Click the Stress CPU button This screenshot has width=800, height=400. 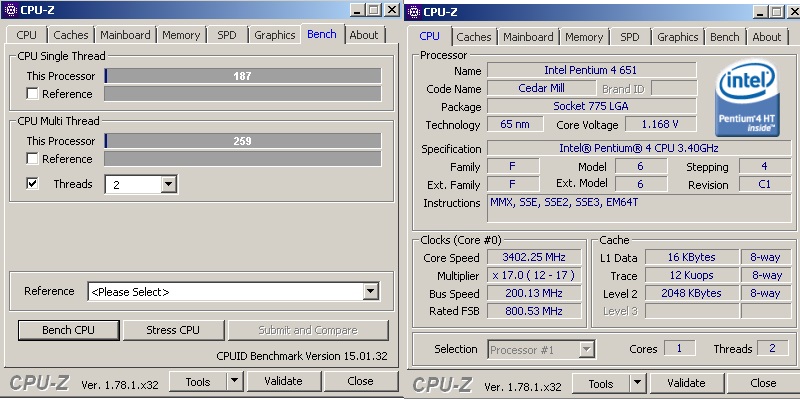pyautogui.click(x=173, y=330)
